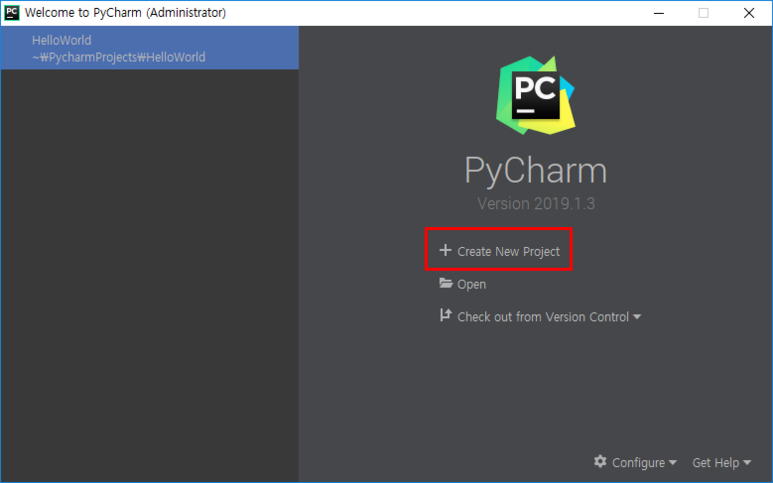Click the Version 2019.1.3 label

(x=536, y=204)
